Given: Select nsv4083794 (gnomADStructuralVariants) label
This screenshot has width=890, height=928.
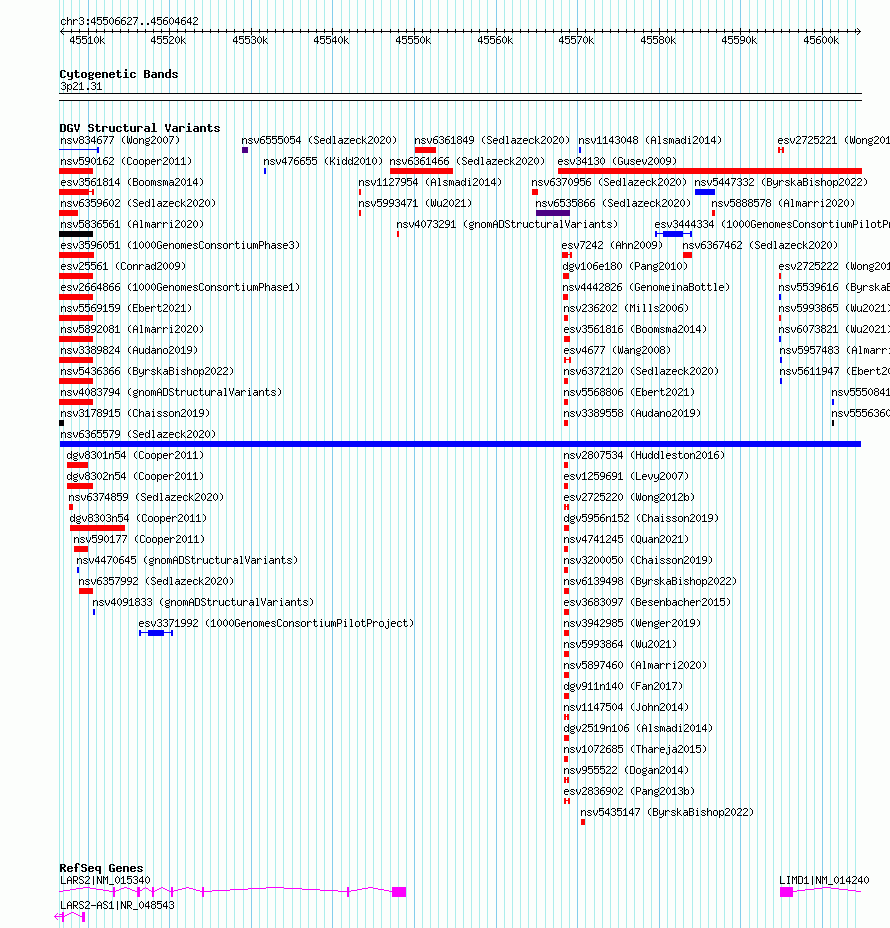Looking at the screenshot, I should click(171, 392).
